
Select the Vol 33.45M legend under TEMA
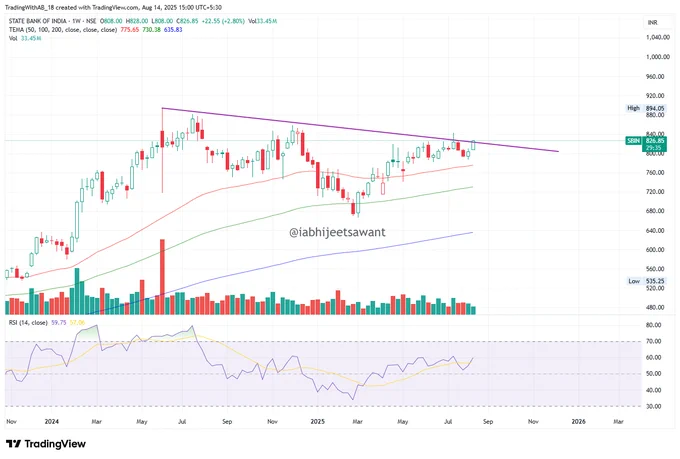(25, 38)
